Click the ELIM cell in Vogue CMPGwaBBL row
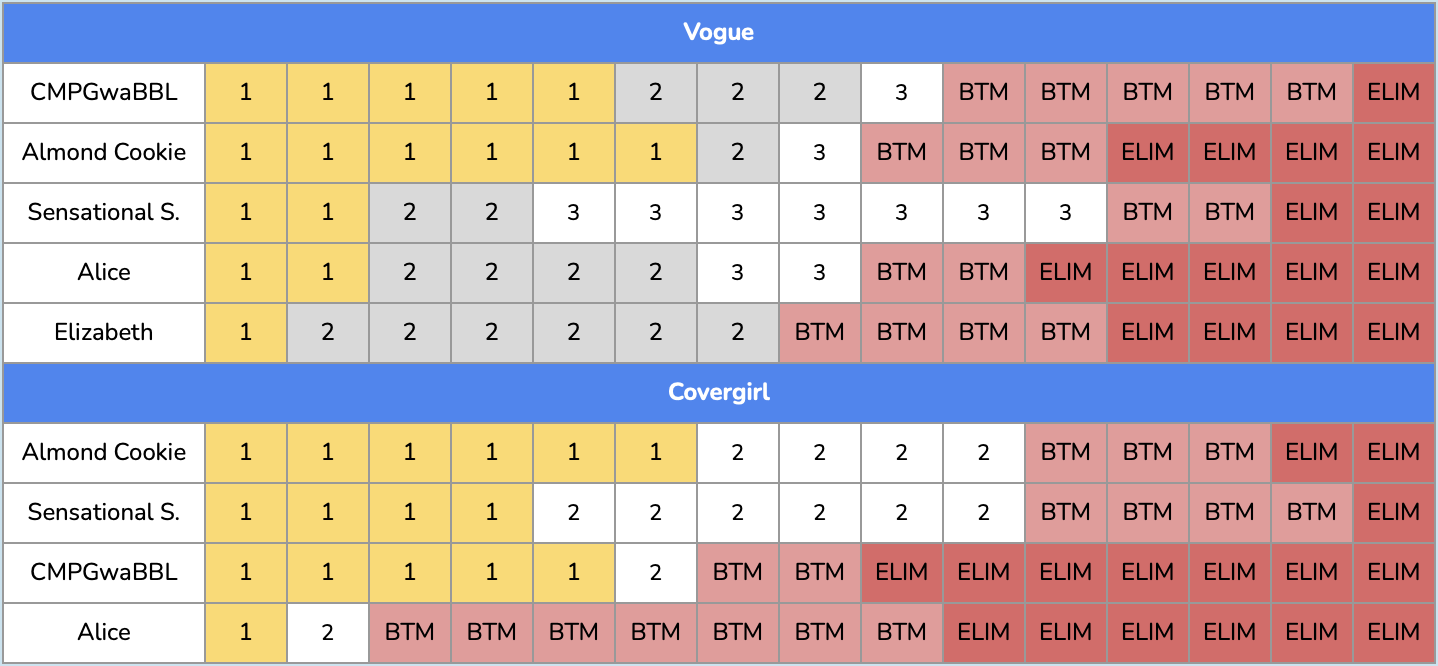 click(x=1393, y=92)
